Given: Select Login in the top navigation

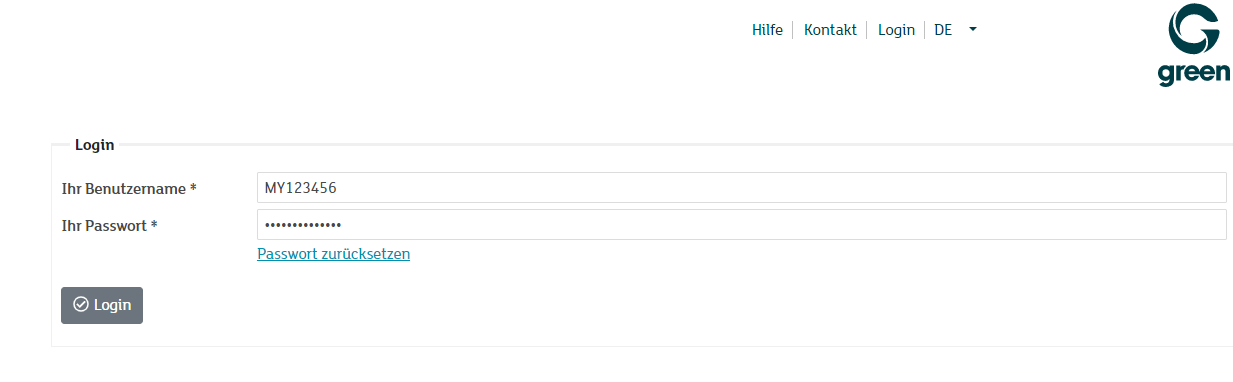Looking at the screenshot, I should click(896, 30).
